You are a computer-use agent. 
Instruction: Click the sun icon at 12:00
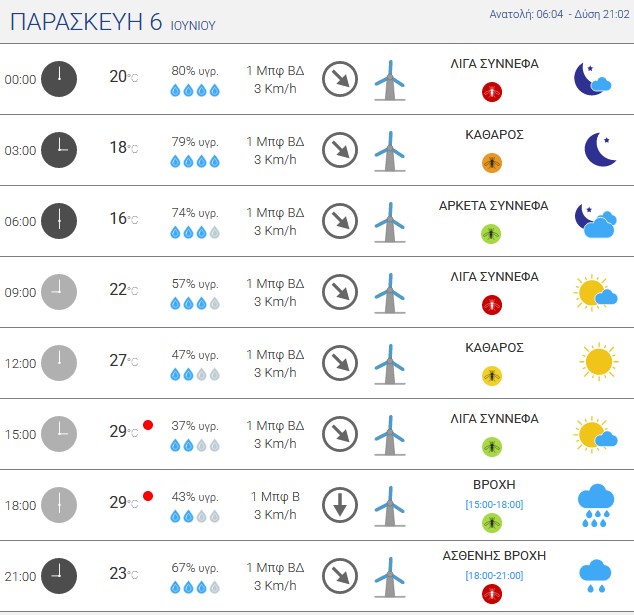(x=598, y=361)
